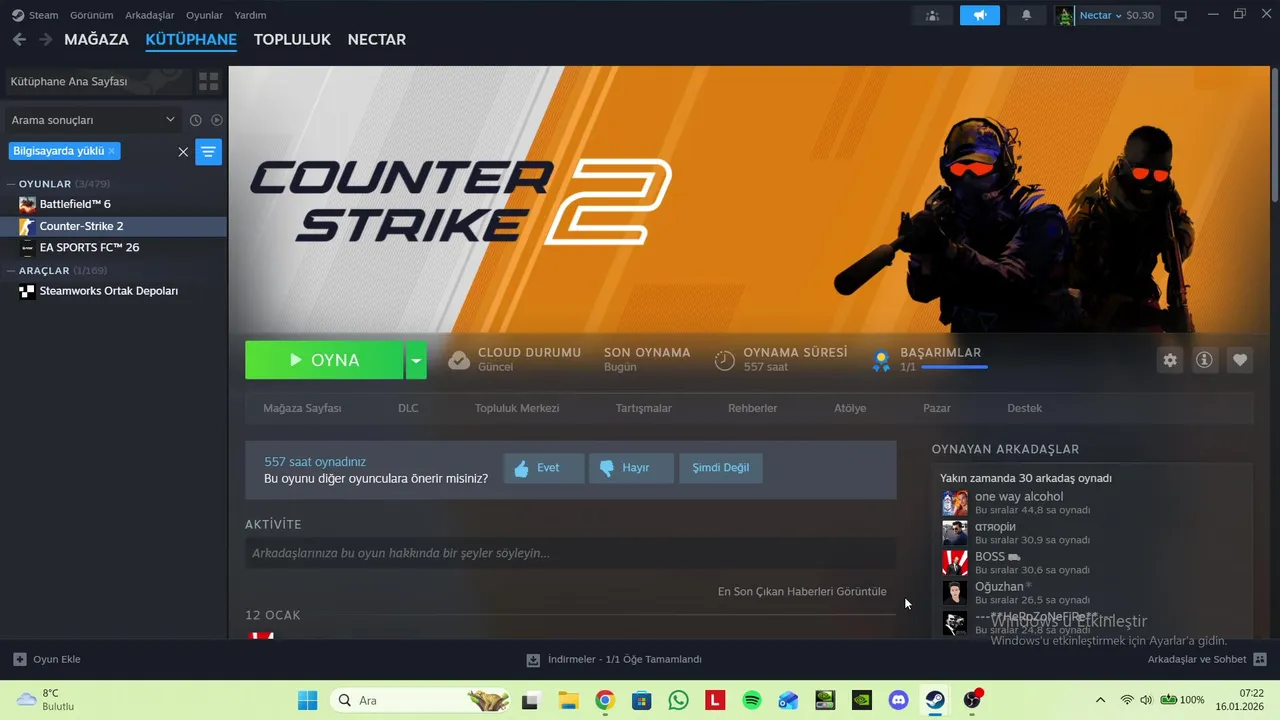
Task: Click the activity status input field
Action: pos(571,553)
